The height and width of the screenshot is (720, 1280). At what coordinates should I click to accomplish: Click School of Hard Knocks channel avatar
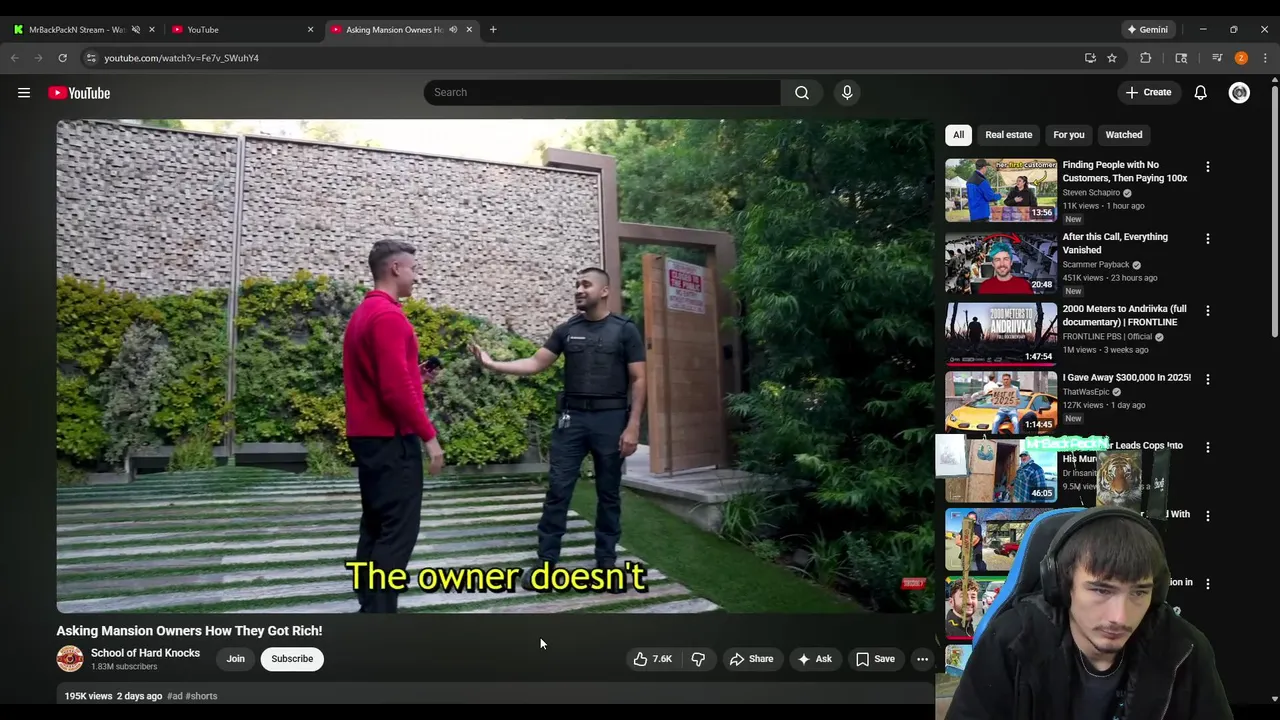[x=70, y=659]
